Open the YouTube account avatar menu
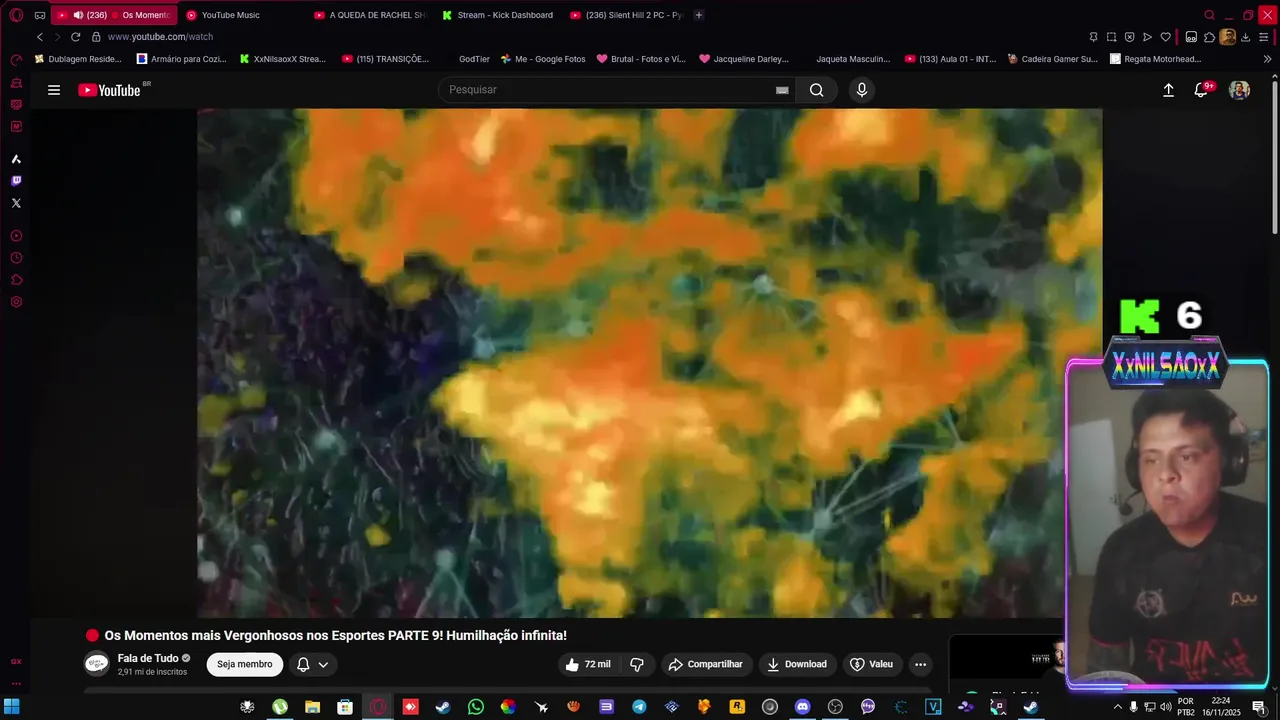 [1239, 90]
